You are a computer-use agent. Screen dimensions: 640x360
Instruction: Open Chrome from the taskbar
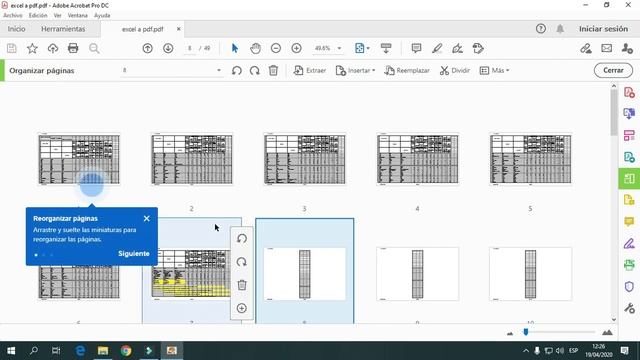click(x=126, y=350)
